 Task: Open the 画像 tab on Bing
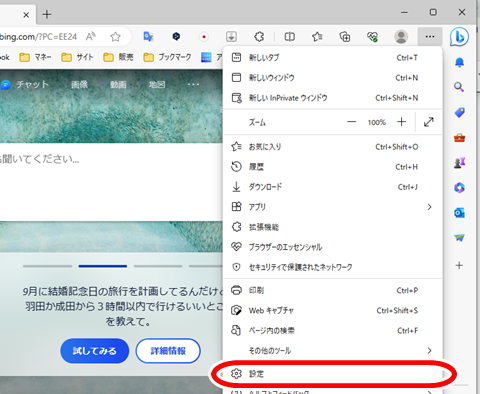(79, 85)
